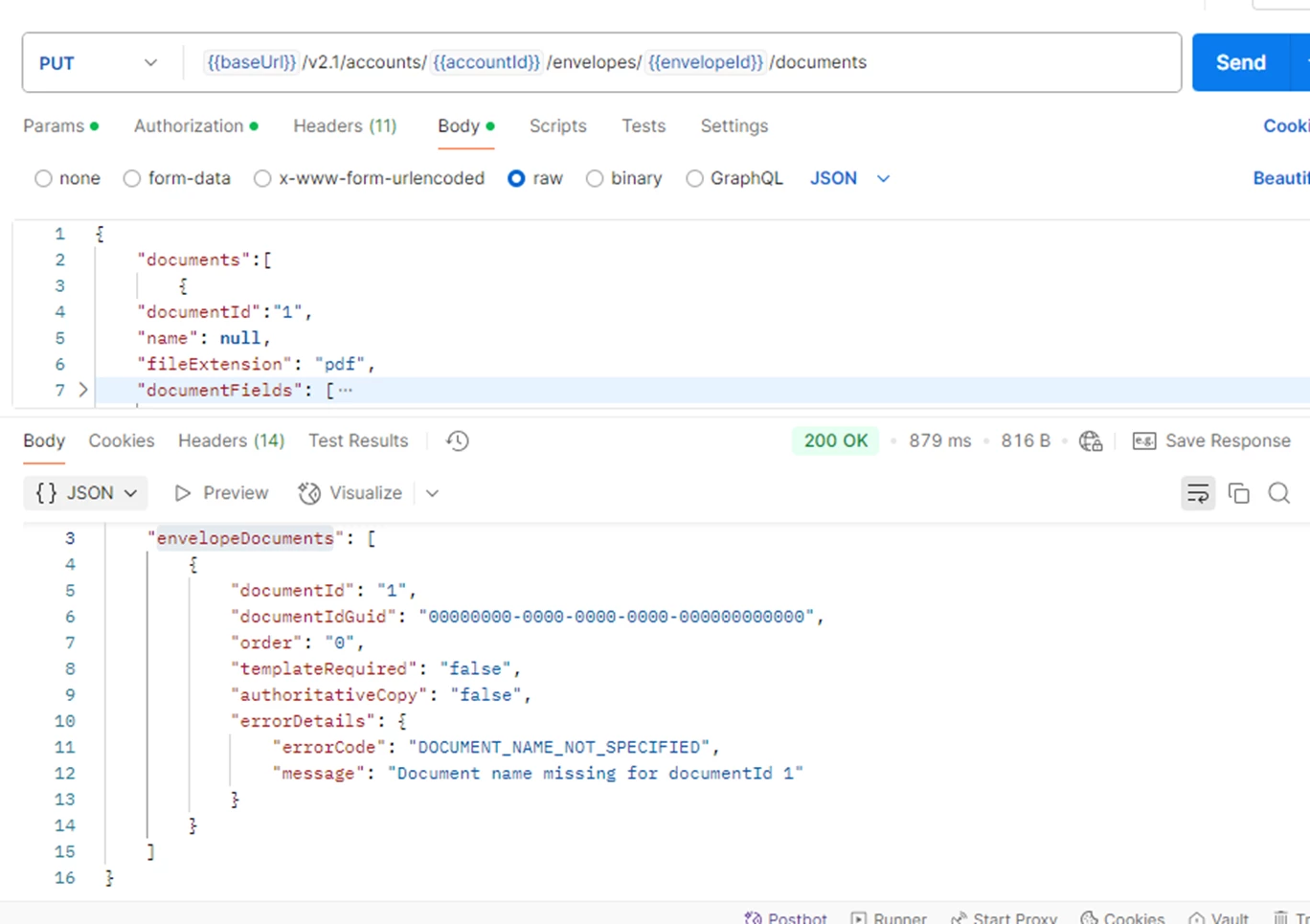
Task: Open Postbot from the status bar
Action: point(785,918)
